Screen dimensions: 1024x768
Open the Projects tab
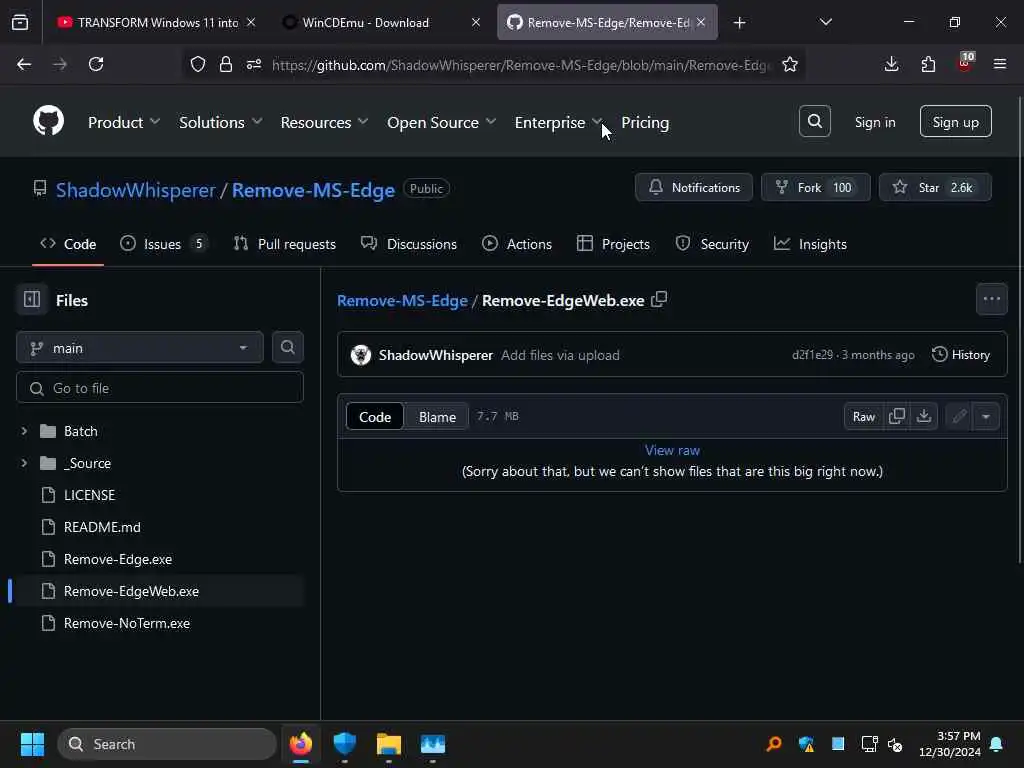click(x=613, y=244)
